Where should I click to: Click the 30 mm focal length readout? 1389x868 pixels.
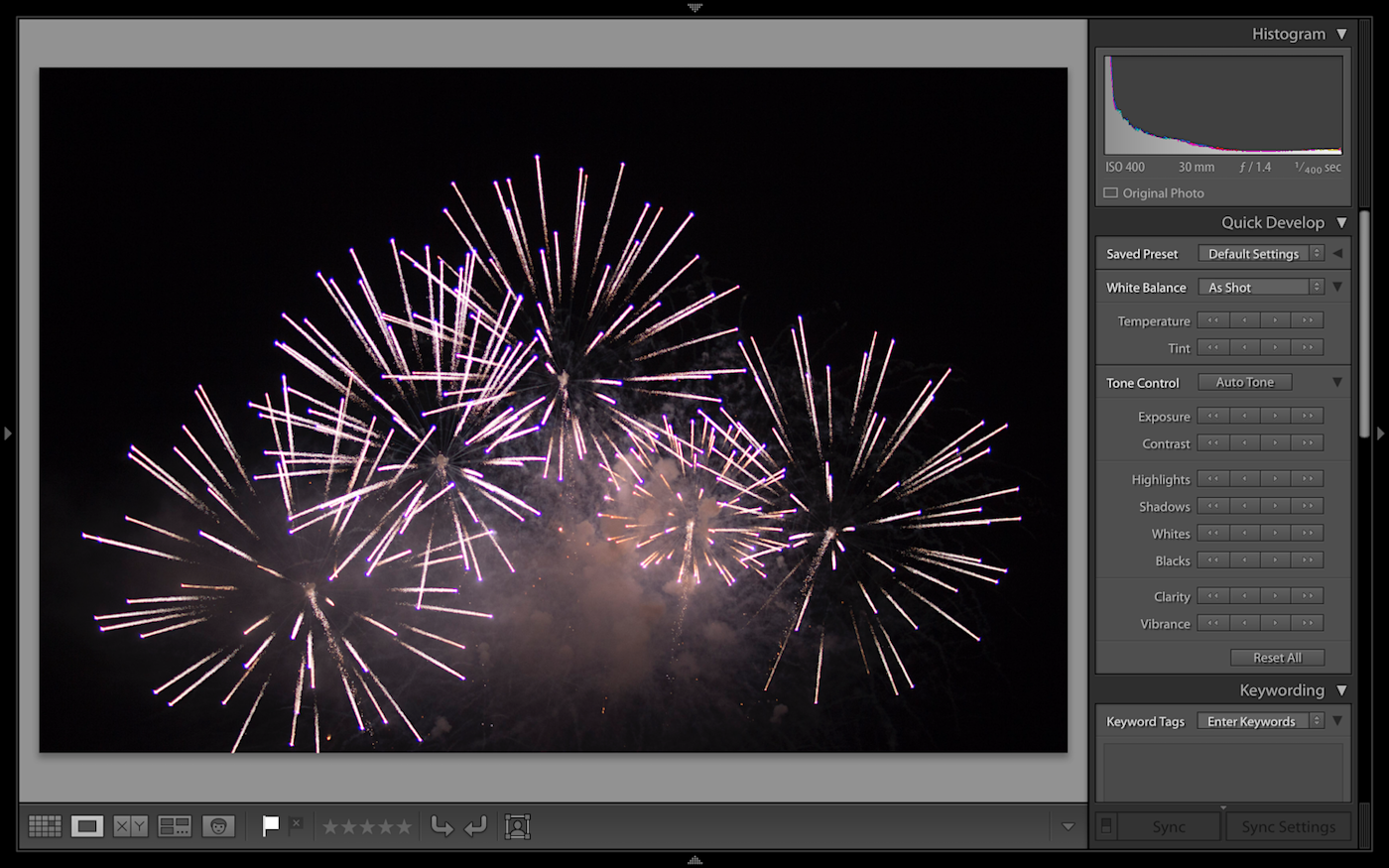[1197, 168]
